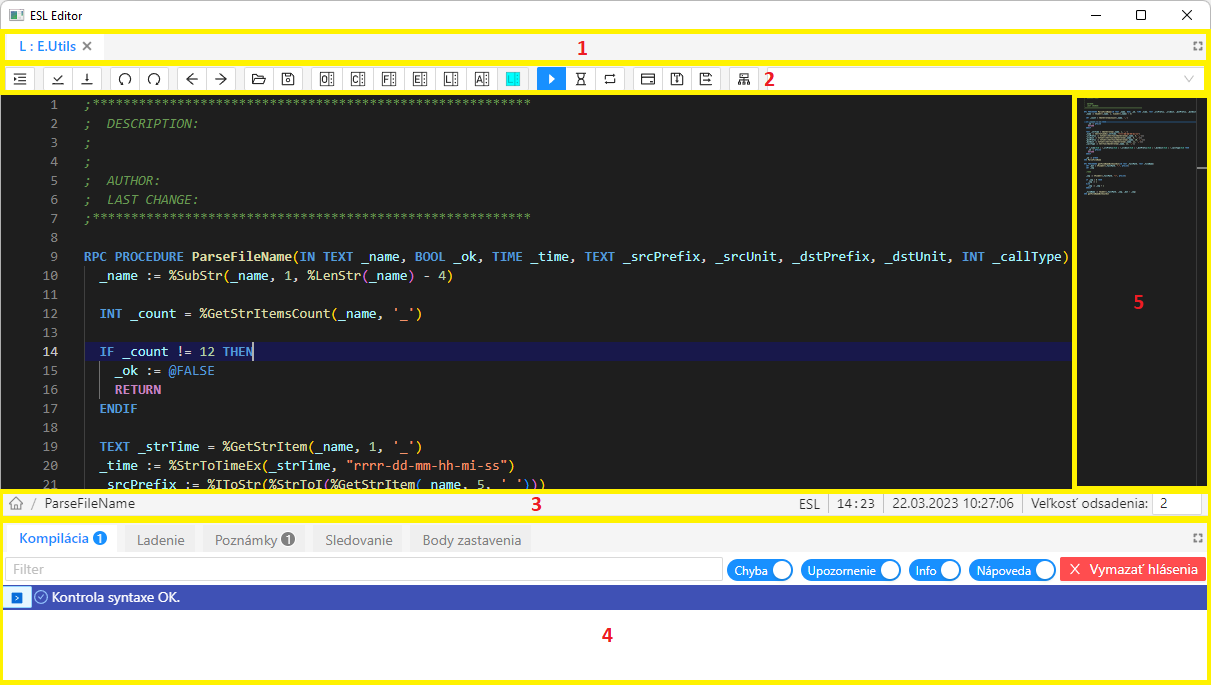Click the Vymazať hlásenia button
The height and width of the screenshot is (685, 1211).
pos(1132,570)
